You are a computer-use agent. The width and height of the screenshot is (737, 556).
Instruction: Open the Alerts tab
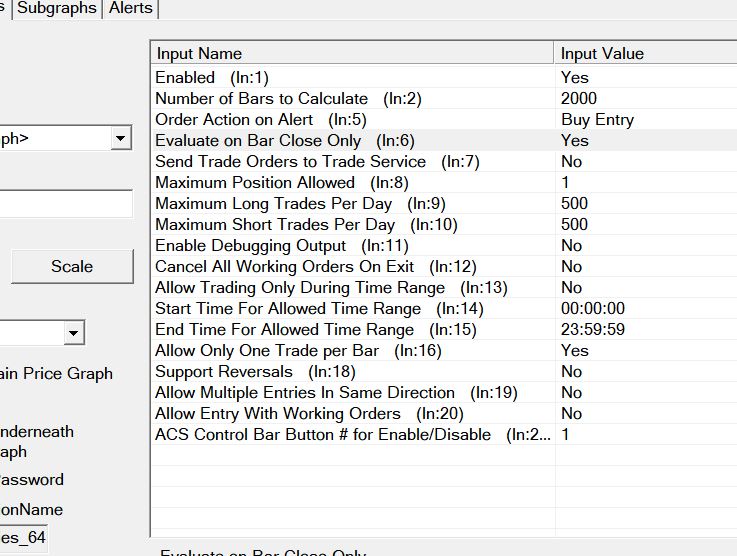131,8
